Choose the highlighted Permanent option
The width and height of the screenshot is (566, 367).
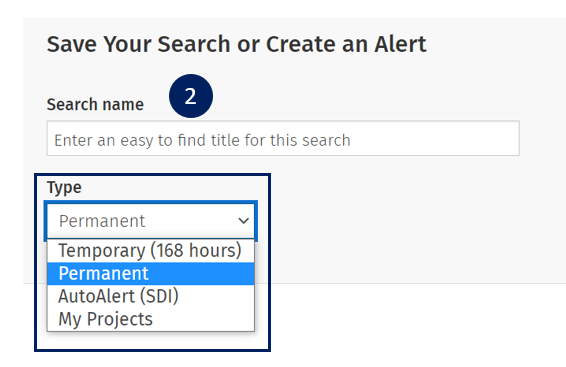pos(151,274)
